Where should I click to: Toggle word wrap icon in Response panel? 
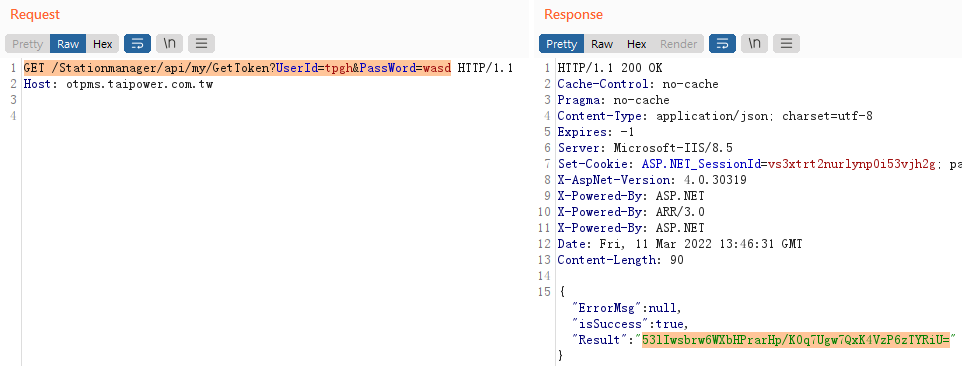click(x=723, y=44)
